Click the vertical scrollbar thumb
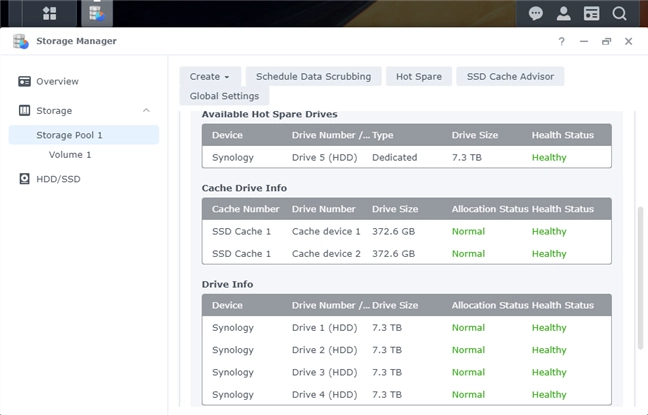This screenshot has height=415, width=648. tap(640, 278)
